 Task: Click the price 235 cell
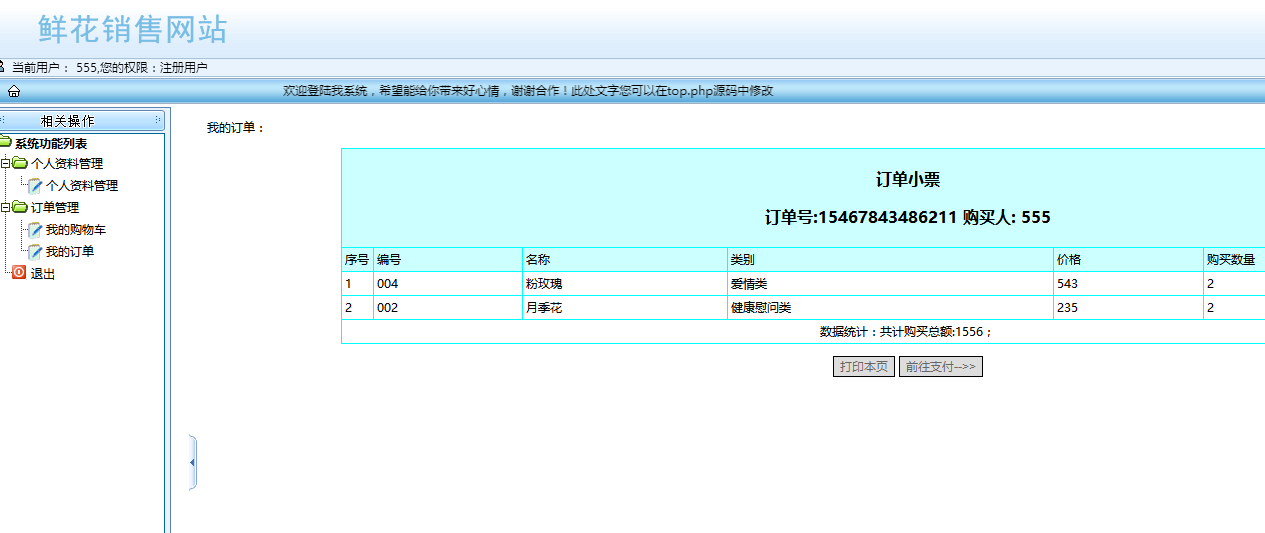click(x=1128, y=307)
